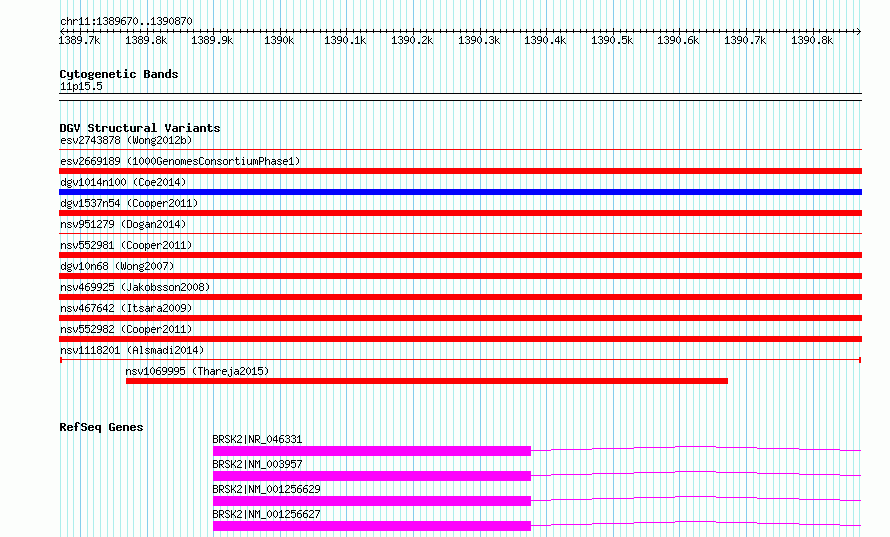The height and width of the screenshot is (537, 890).
Task: Click the 1390k ruler tick label
Action: tap(279, 40)
